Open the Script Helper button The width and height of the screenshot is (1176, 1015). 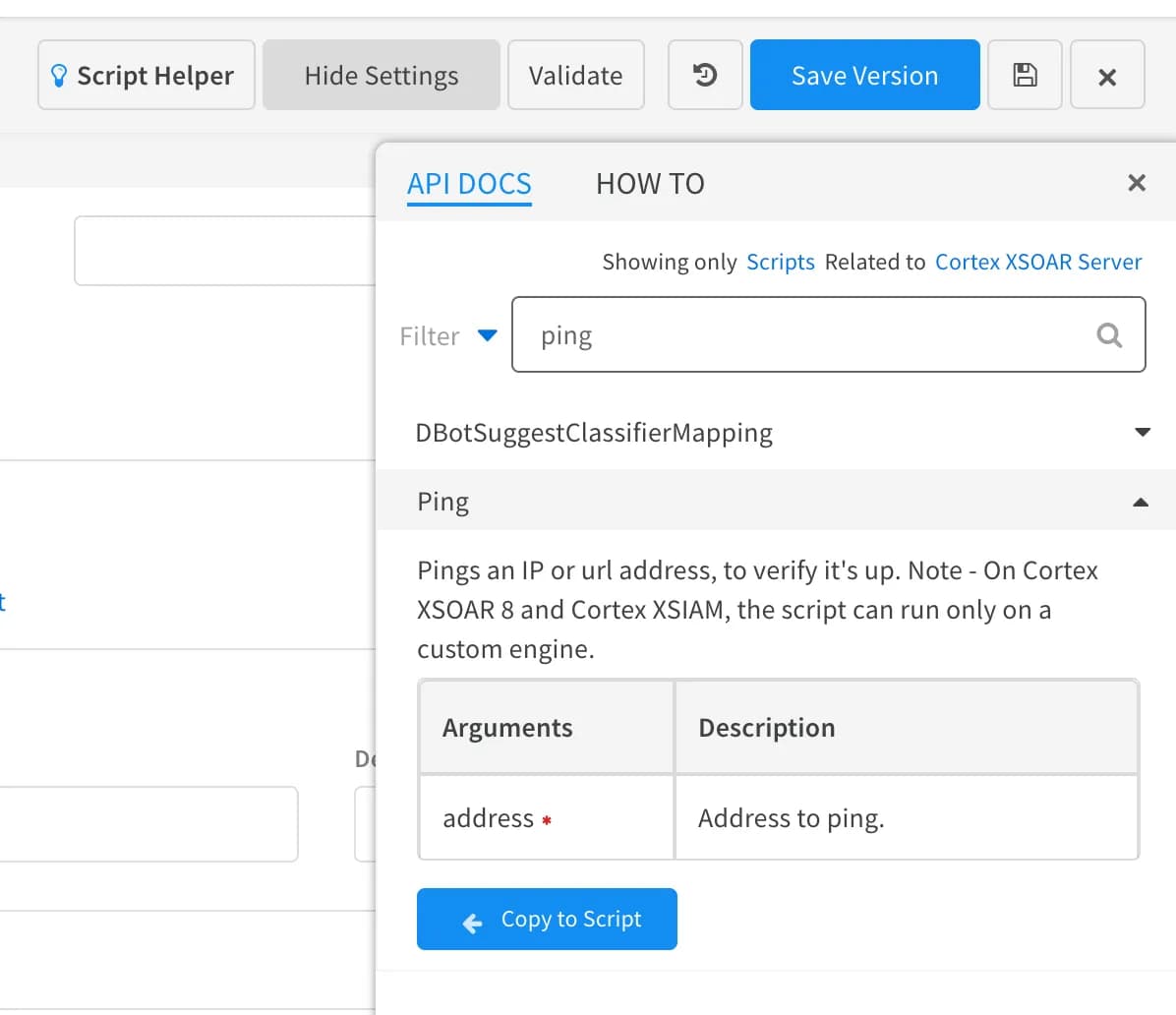click(x=147, y=75)
